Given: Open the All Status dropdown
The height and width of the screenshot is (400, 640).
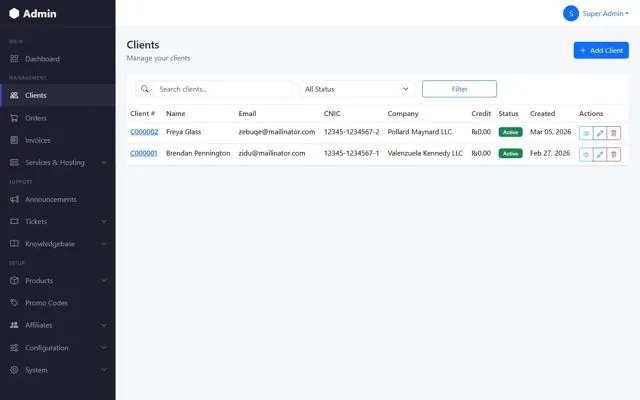Looking at the screenshot, I should pyautogui.click(x=357, y=89).
